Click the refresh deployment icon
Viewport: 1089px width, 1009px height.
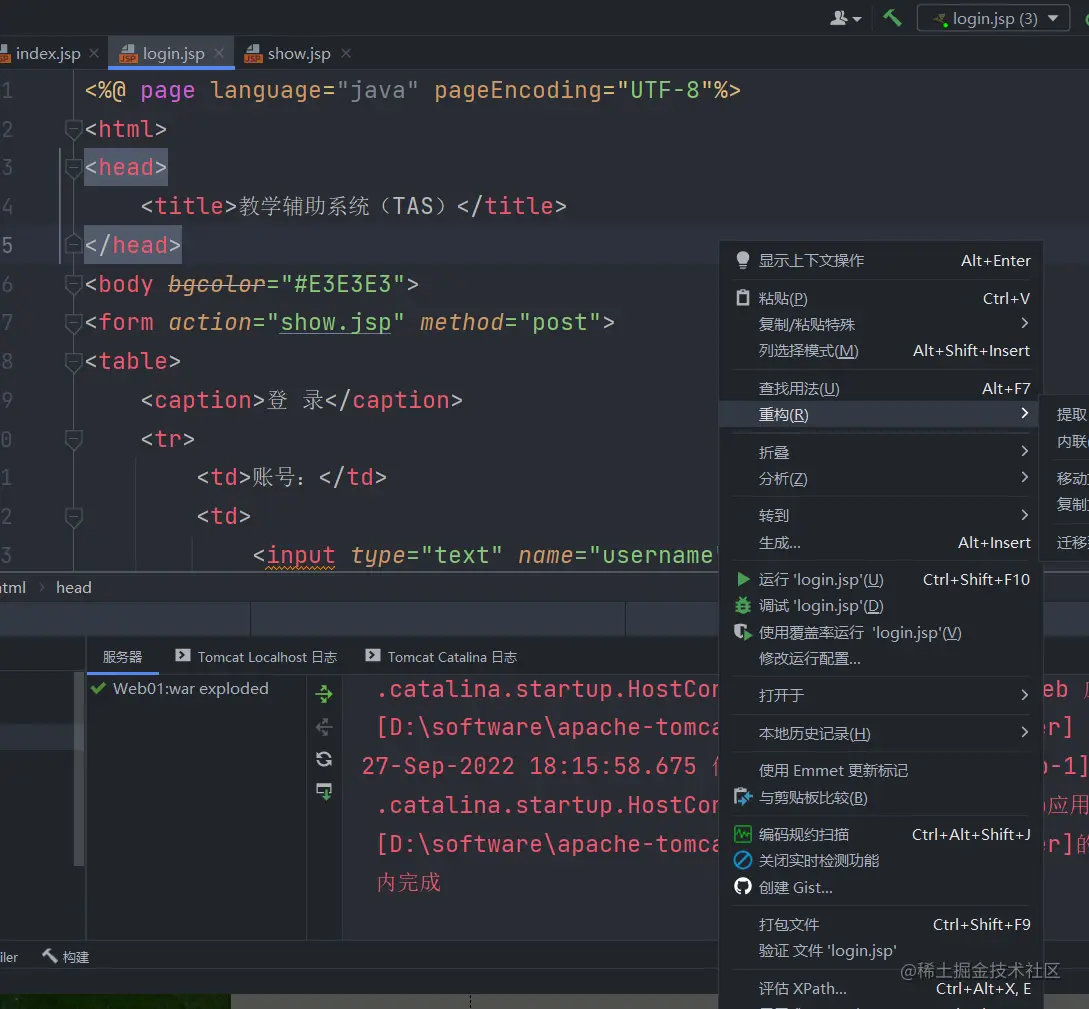[324, 759]
